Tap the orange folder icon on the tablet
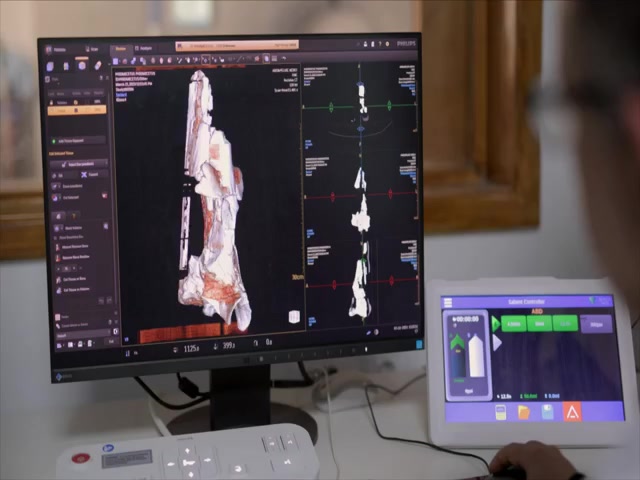Image resolution: width=640 pixels, height=480 pixels. (523, 411)
